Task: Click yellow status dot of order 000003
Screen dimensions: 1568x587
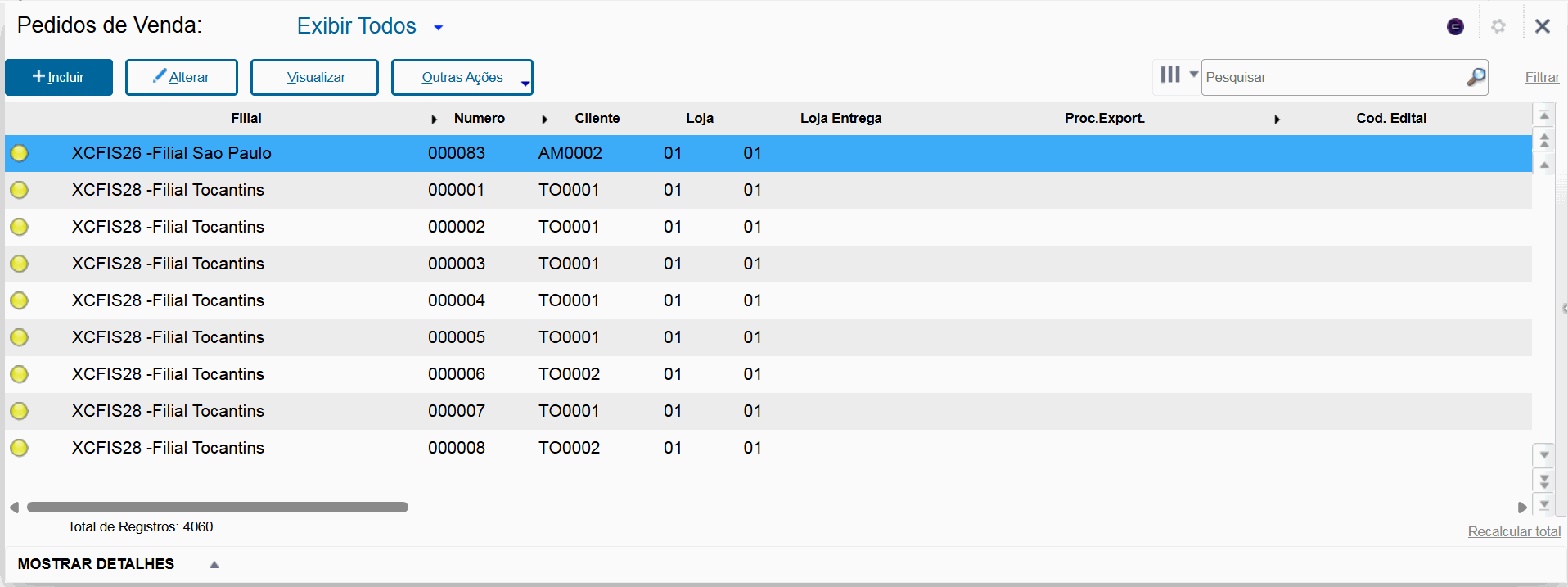Action: pyautogui.click(x=19, y=264)
